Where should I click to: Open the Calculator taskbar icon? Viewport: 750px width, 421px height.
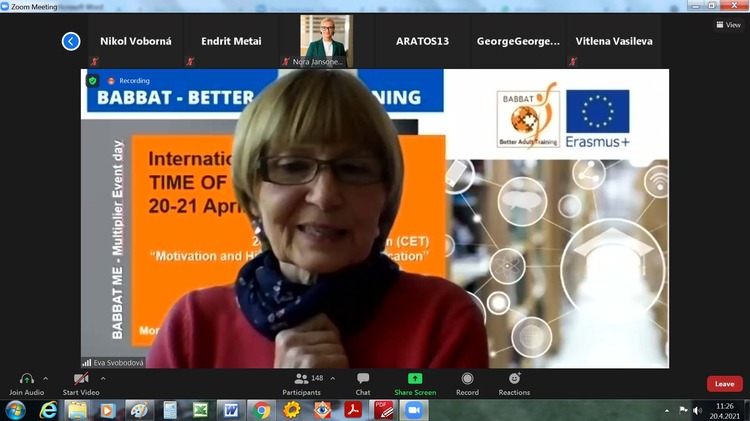click(x=170, y=410)
